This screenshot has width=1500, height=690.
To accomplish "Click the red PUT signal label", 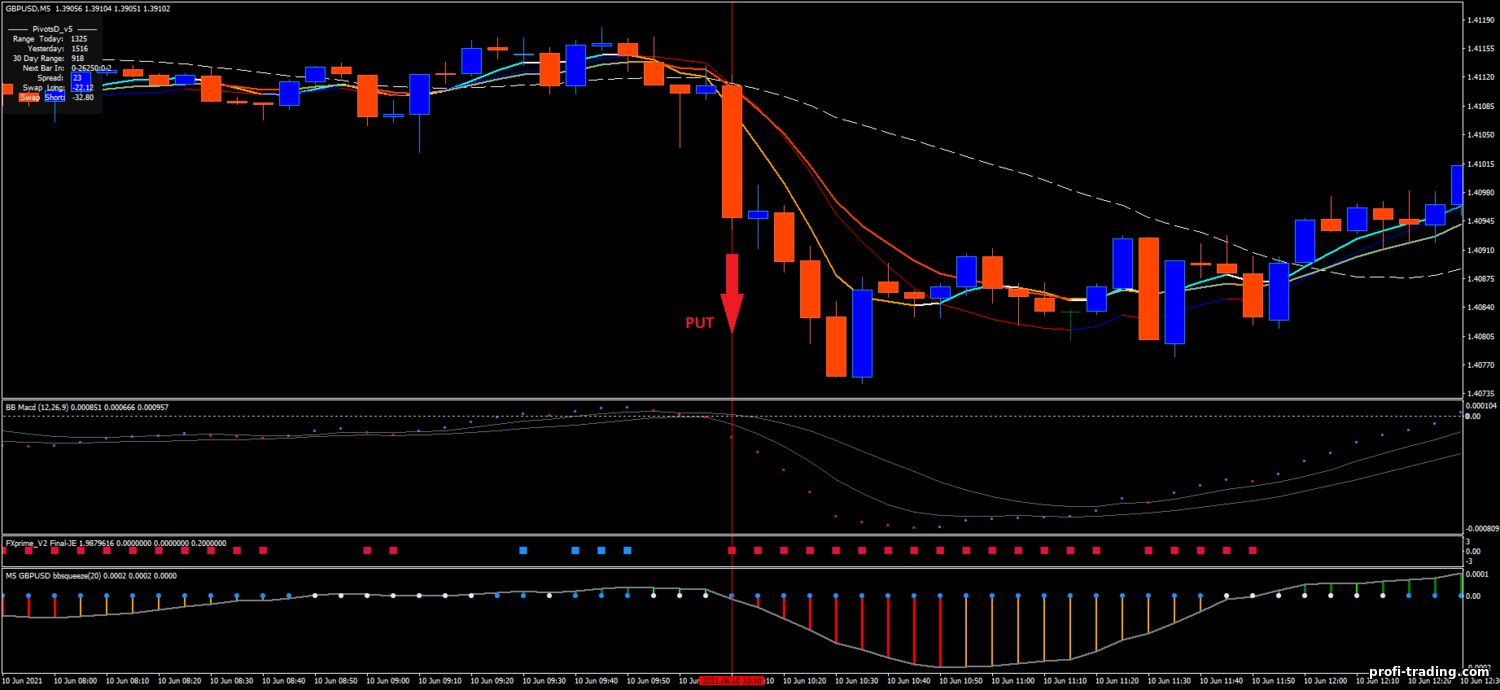I will [x=699, y=323].
